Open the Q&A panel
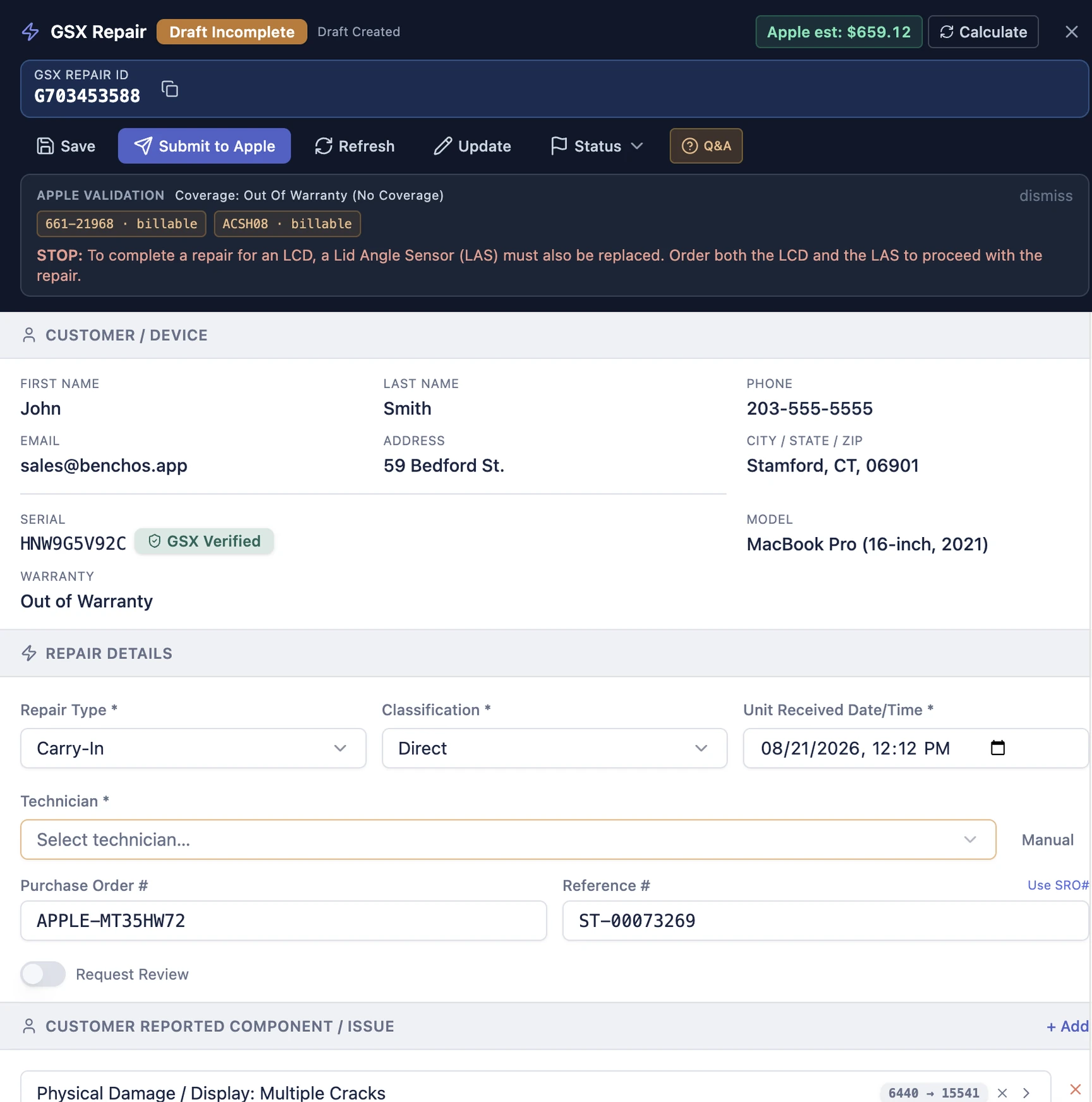 [x=706, y=146]
